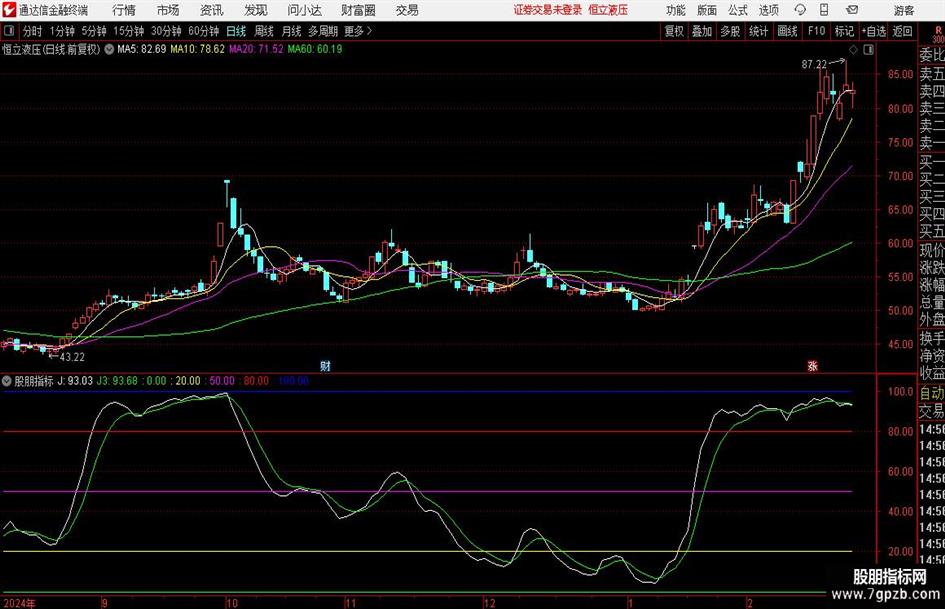Open the 市场 menu
The height and width of the screenshot is (609, 945).
click(168, 10)
